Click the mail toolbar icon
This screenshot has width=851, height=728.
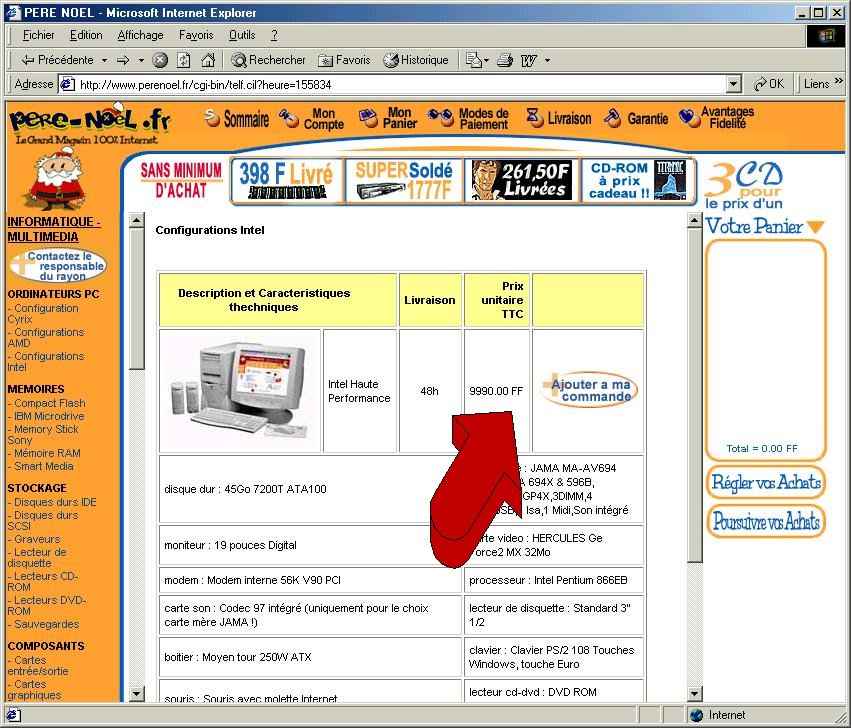[x=474, y=60]
